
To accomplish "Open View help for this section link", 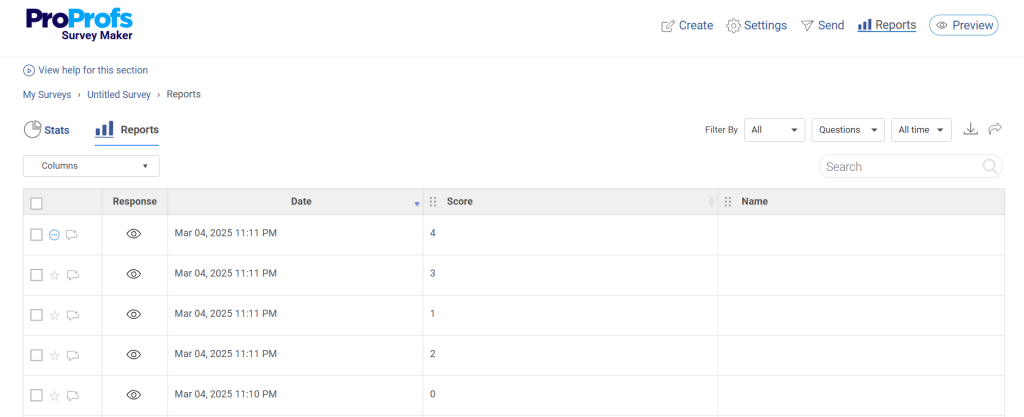I will [86, 70].
